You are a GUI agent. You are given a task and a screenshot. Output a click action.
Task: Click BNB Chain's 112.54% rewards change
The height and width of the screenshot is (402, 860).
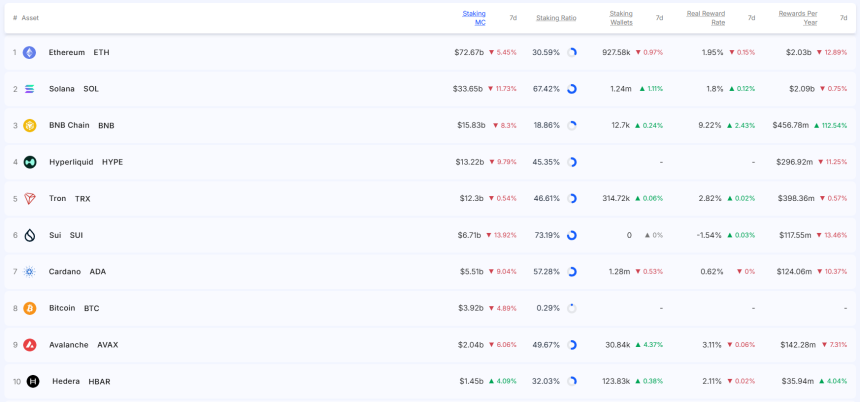tap(831, 126)
